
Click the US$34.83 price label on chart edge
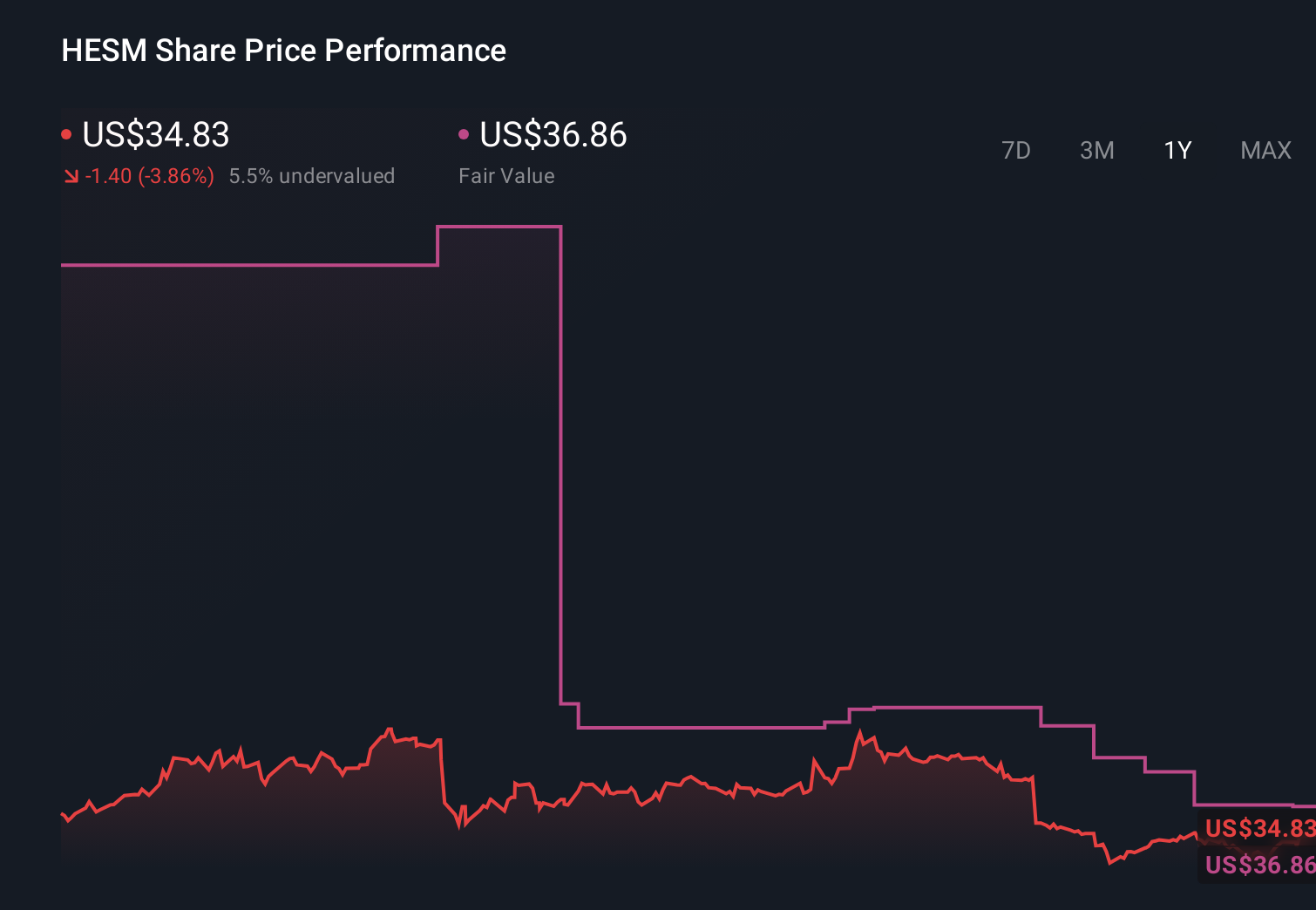(1253, 827)
